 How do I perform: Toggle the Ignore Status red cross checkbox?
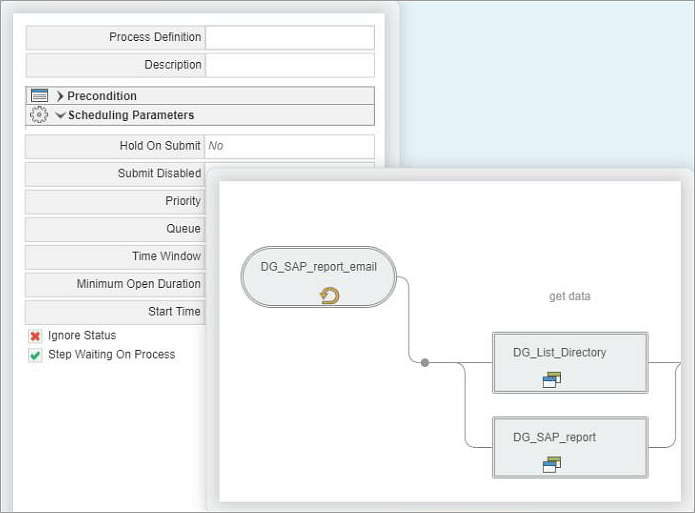pyautogui.click(x=35, y=336)
